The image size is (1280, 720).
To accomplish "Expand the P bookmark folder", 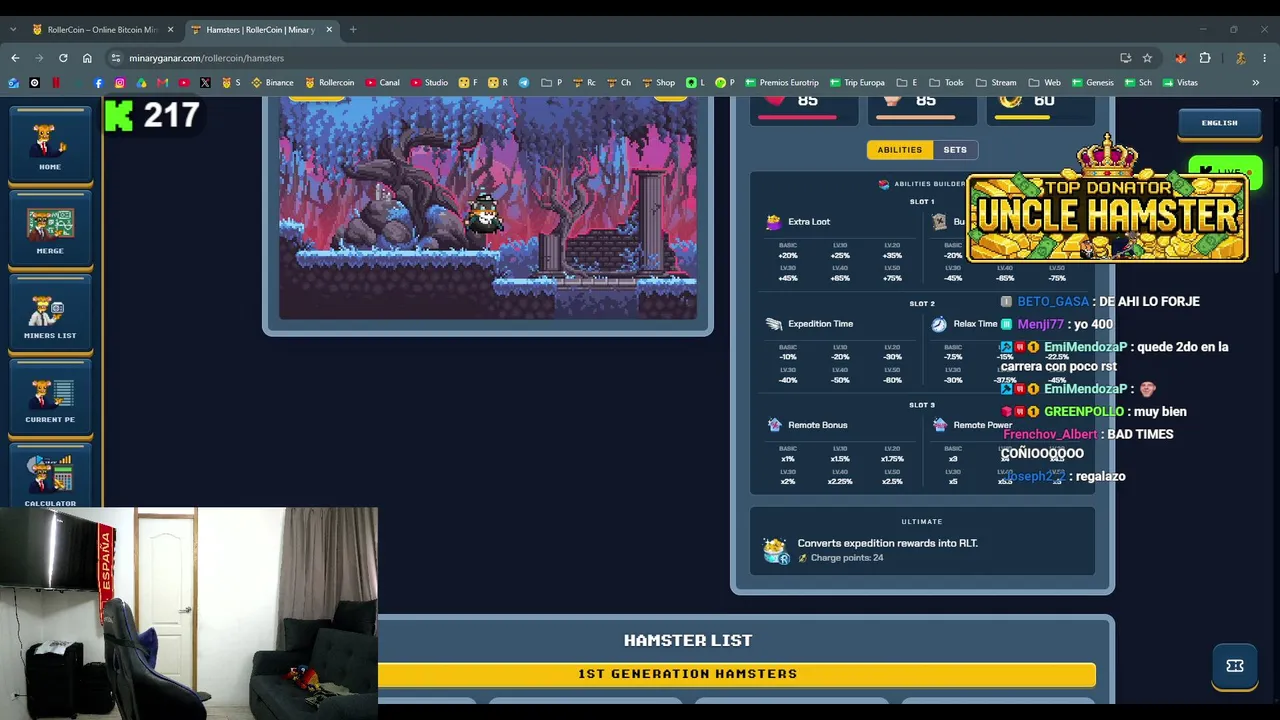I will [x=551, y=83].
